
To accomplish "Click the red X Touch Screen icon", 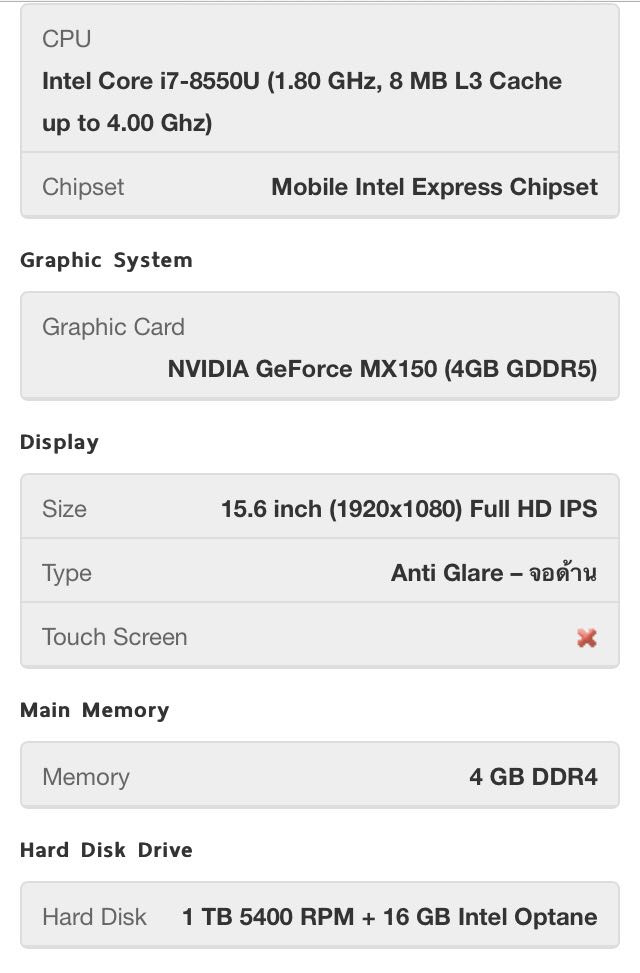I will coord(587,637).
